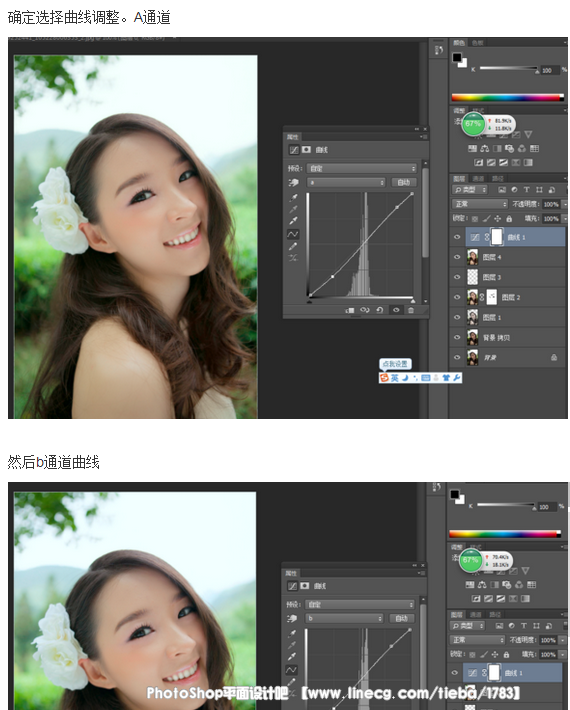The height and width of the screenshot is (710, 570).
Task: View previous state icon in a-channel panel
Action: pos(364,310)
